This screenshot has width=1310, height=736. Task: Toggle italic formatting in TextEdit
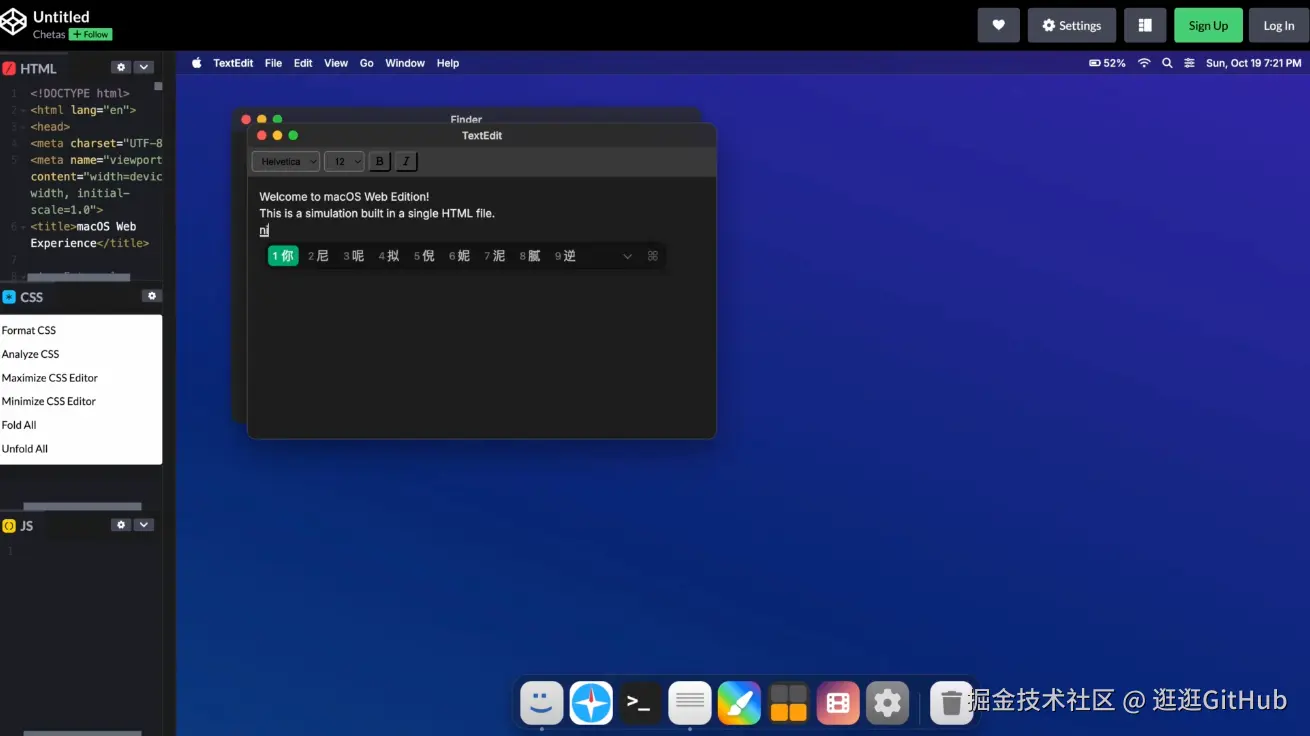point(405,161)
